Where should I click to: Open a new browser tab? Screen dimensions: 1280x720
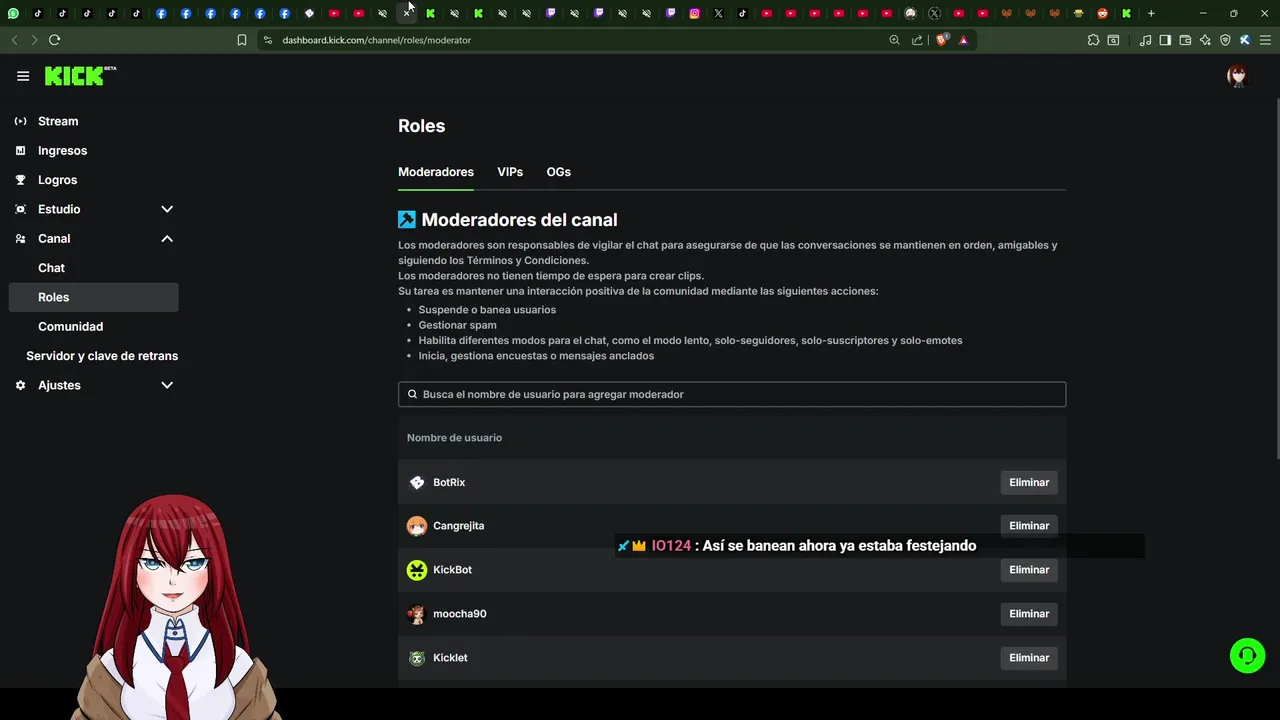coord(1151,13)
